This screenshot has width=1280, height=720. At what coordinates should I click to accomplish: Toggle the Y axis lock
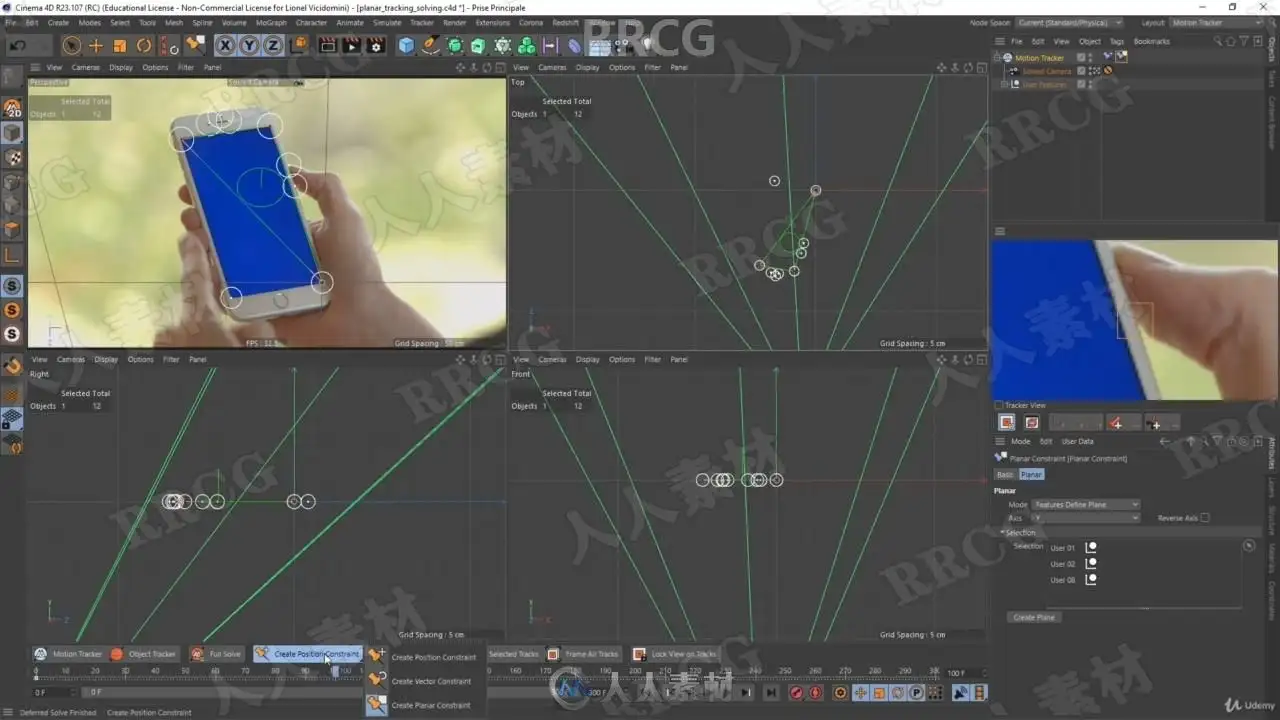[x=249, y=45]
